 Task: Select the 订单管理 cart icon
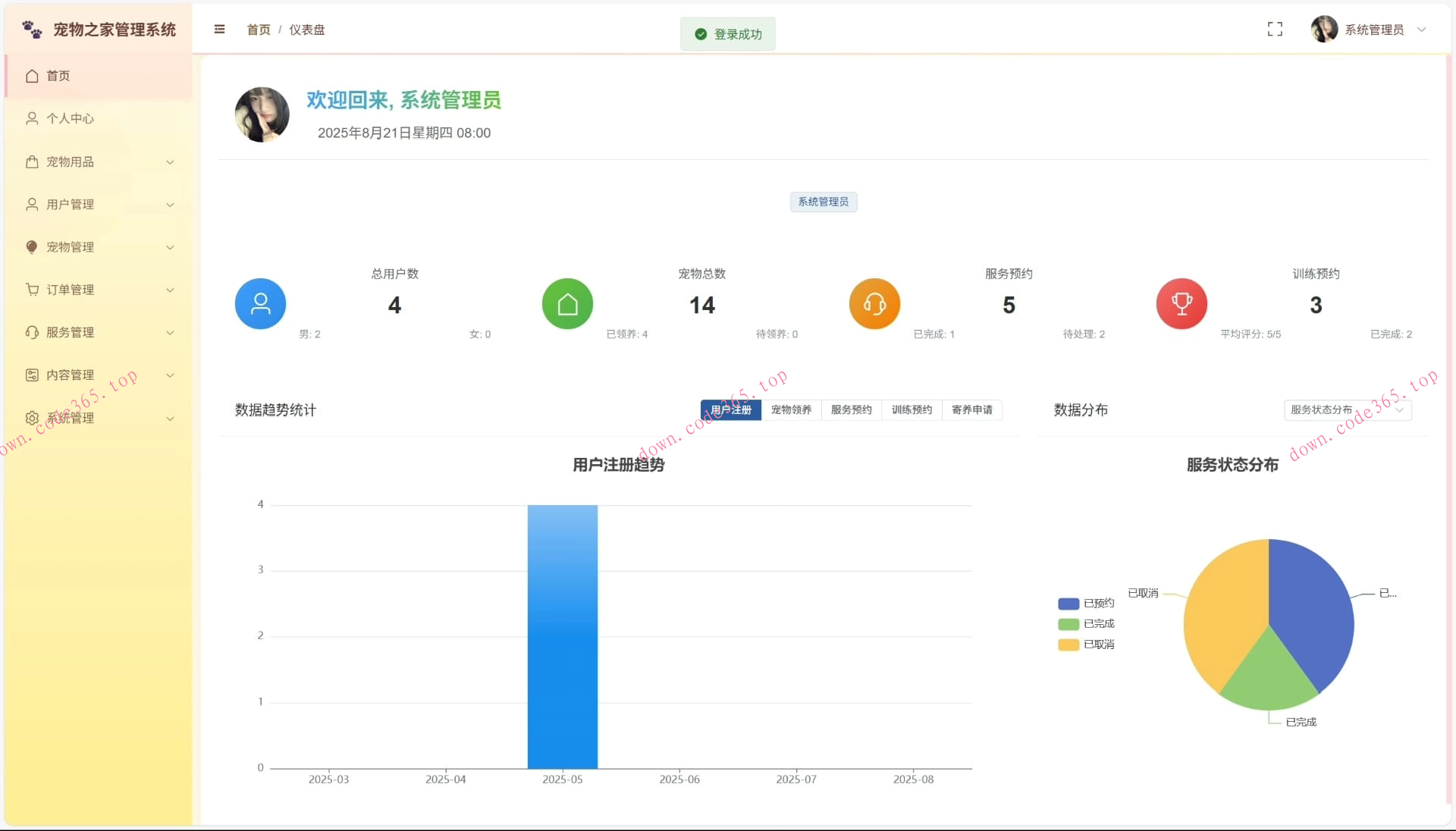tap(31, 290)
